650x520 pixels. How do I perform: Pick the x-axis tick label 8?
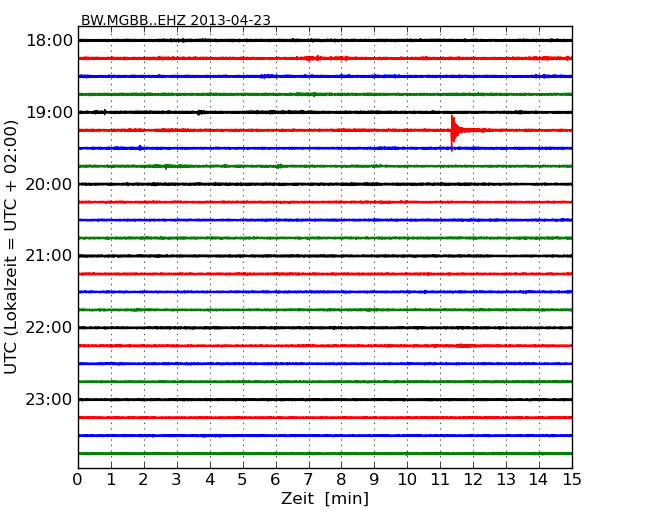341,480
